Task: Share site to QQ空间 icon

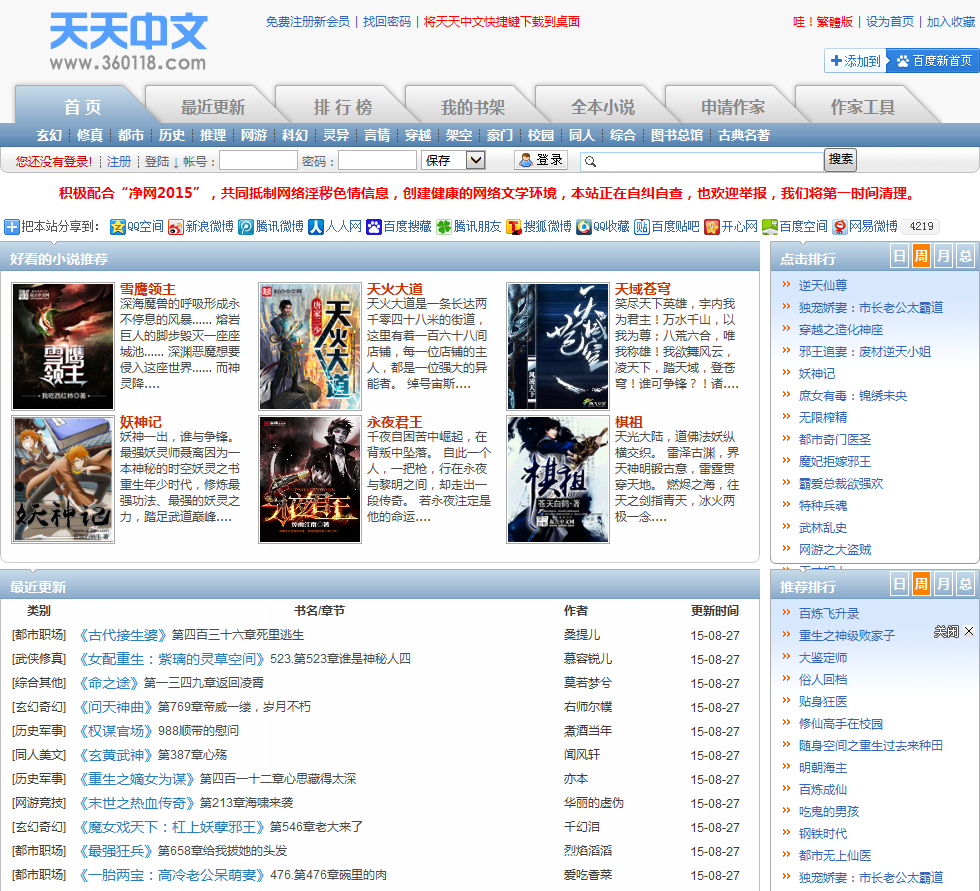Action: pos(117,227)
